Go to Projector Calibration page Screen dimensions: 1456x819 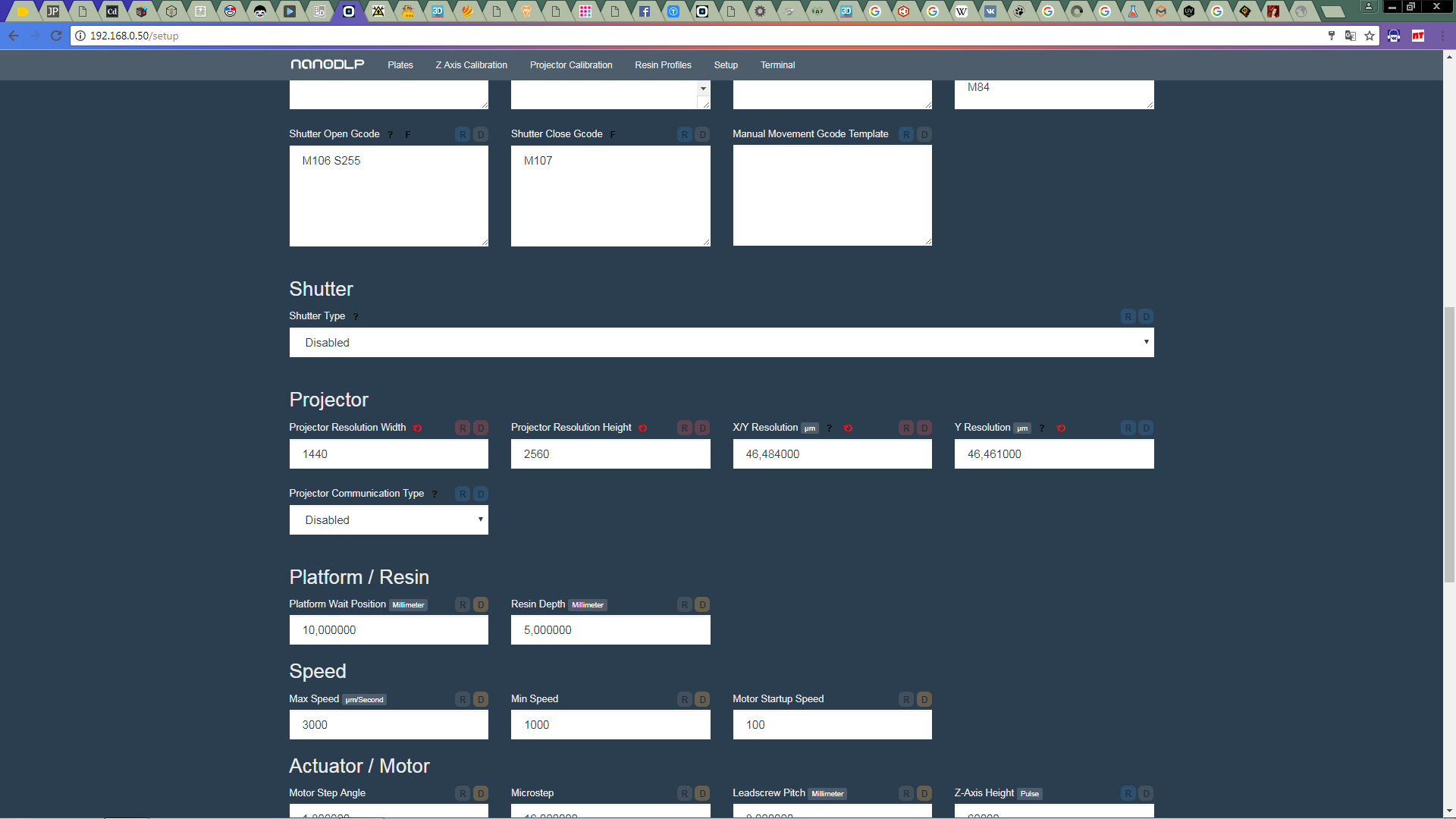click(571, 65)
